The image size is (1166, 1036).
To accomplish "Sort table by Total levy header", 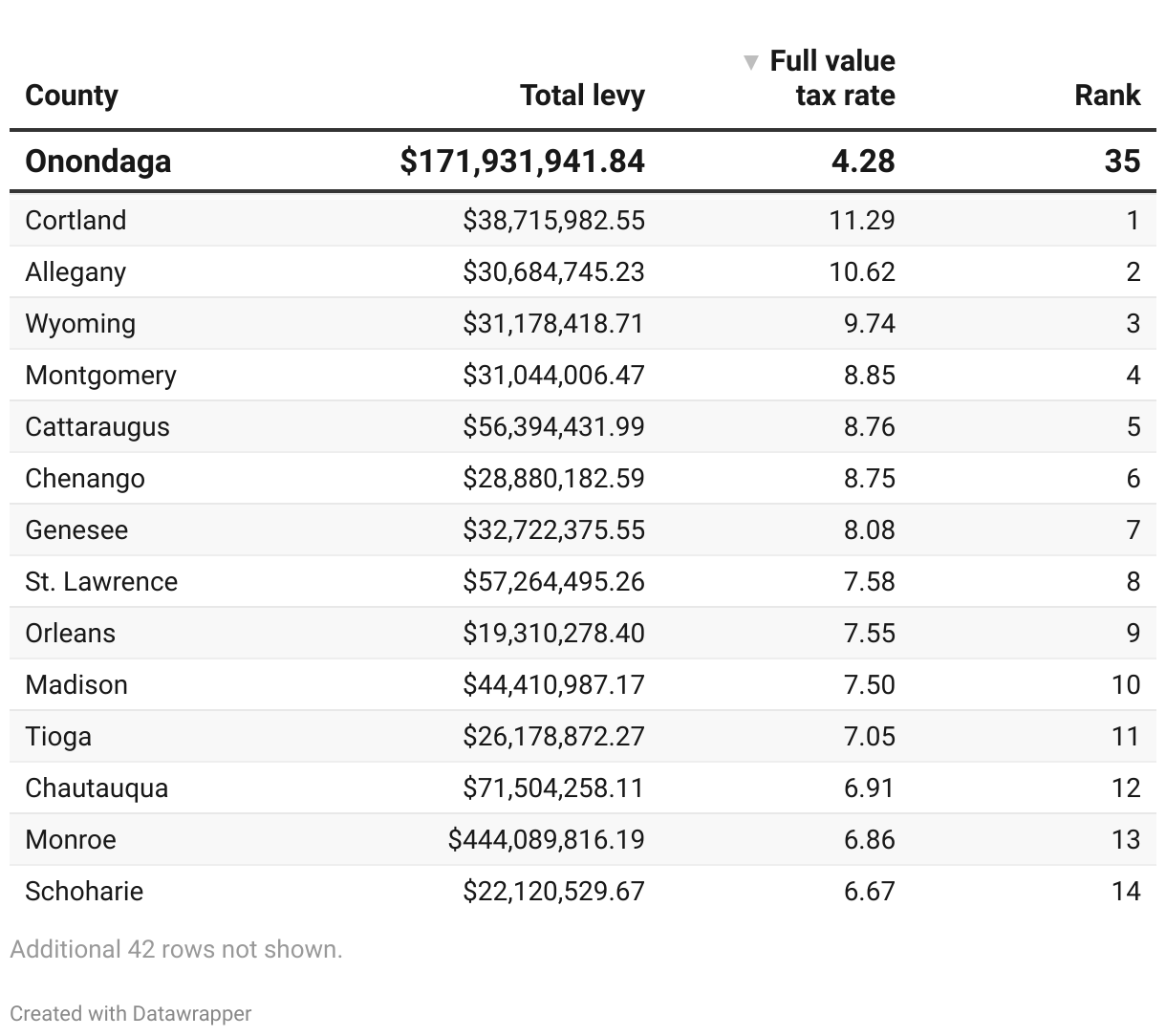I will click(x=582, y=96).
